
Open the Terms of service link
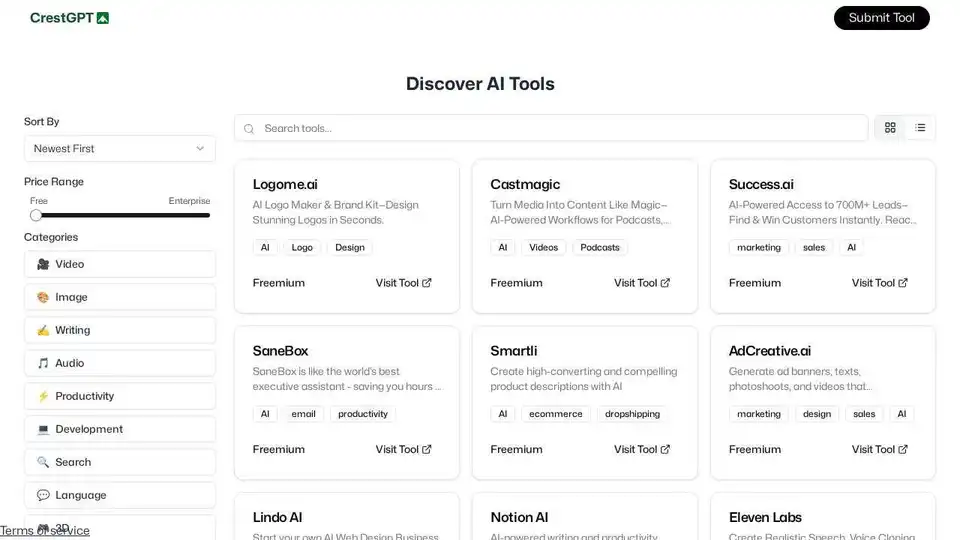pos(45,531)
